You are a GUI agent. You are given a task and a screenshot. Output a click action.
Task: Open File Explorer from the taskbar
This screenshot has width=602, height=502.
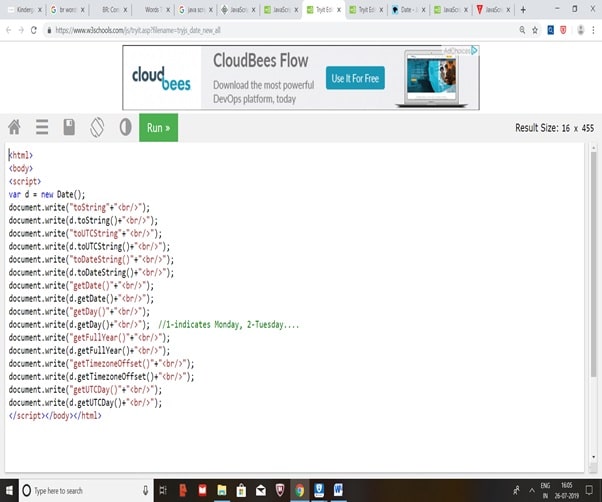click(x=222, y=490)
